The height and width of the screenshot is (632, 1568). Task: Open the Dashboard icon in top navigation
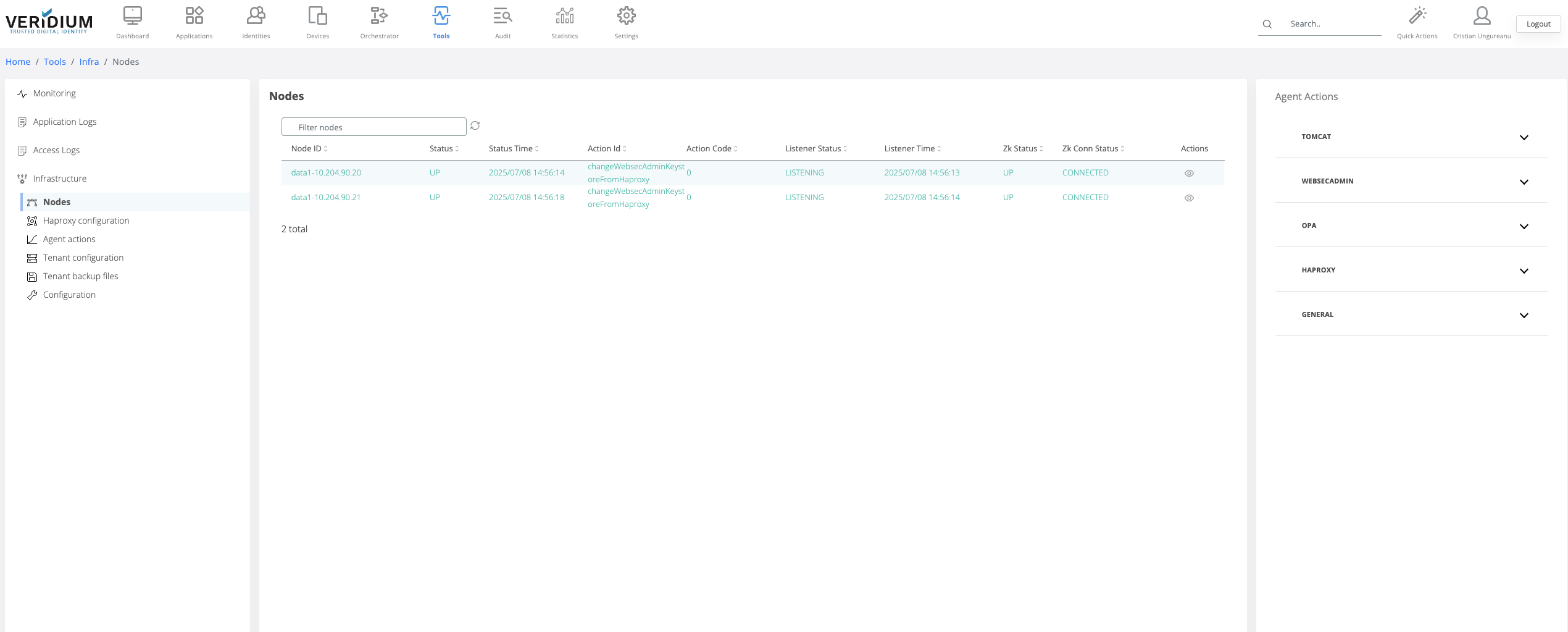point(132,16)
